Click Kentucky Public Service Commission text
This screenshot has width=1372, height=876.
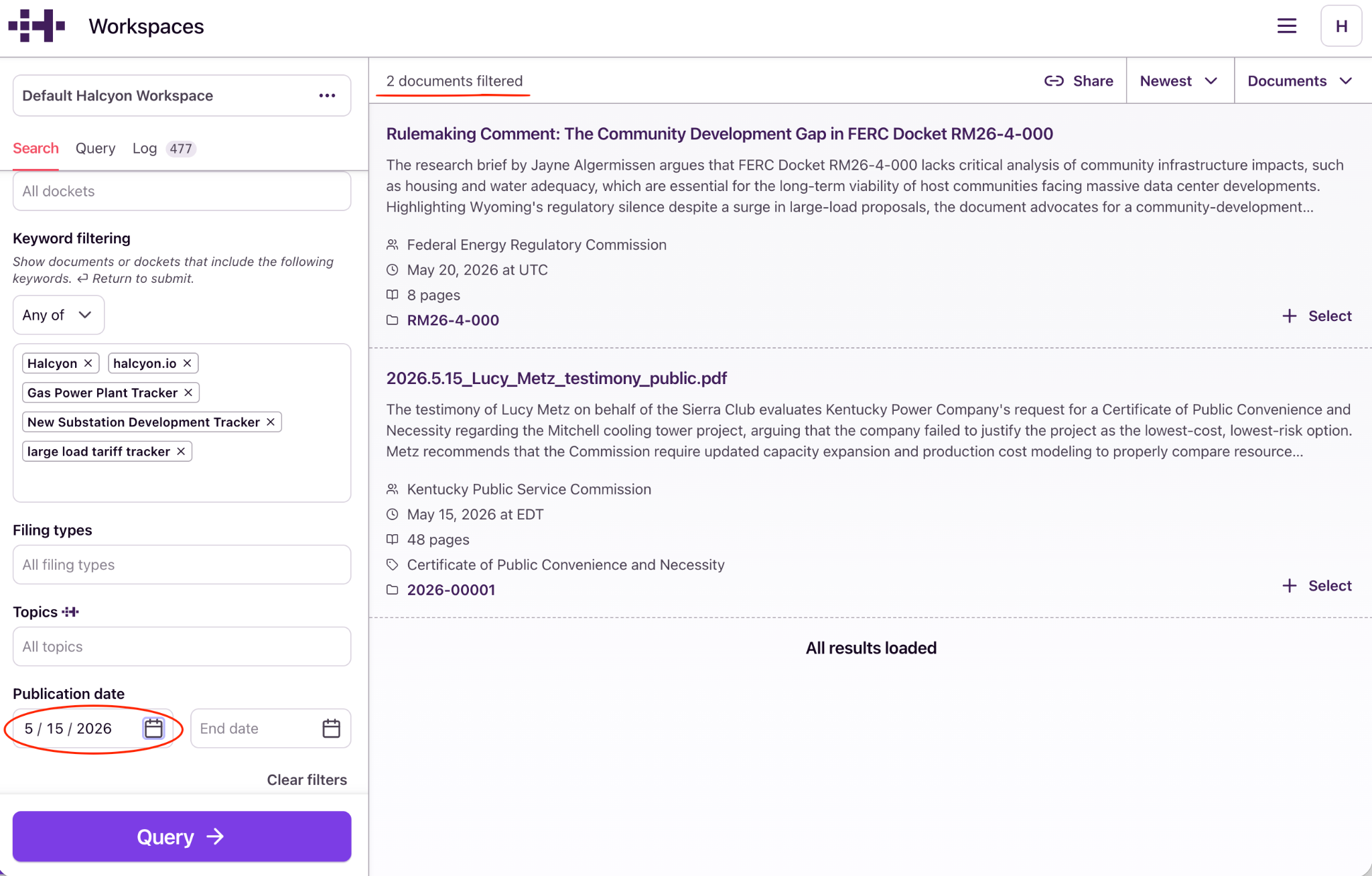click(x=529, y=489)
